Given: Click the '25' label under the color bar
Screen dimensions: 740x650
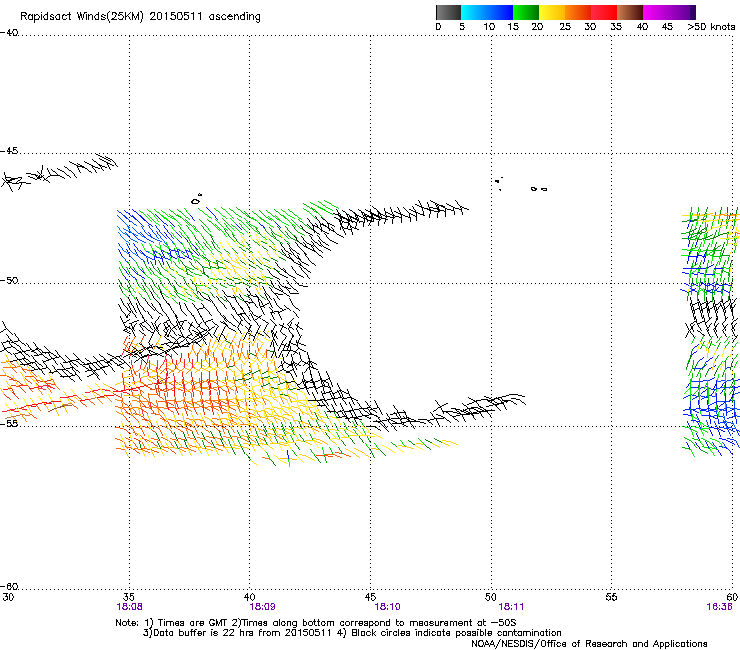Looking at the screenshot, I should pos(565,27).
